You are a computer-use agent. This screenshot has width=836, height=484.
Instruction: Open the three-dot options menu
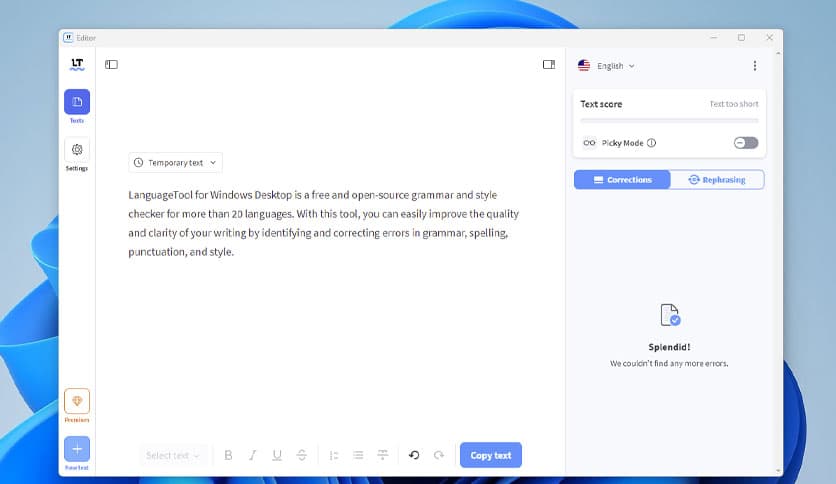754,66
